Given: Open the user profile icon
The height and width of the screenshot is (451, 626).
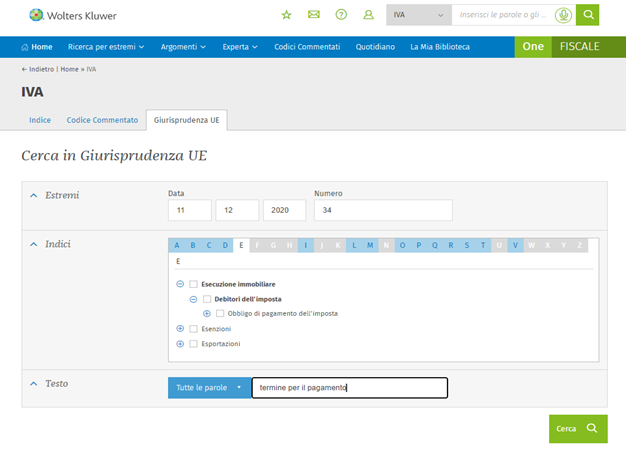Looking at the screenshot, I should pyautogui.click(x=368, y=15).
